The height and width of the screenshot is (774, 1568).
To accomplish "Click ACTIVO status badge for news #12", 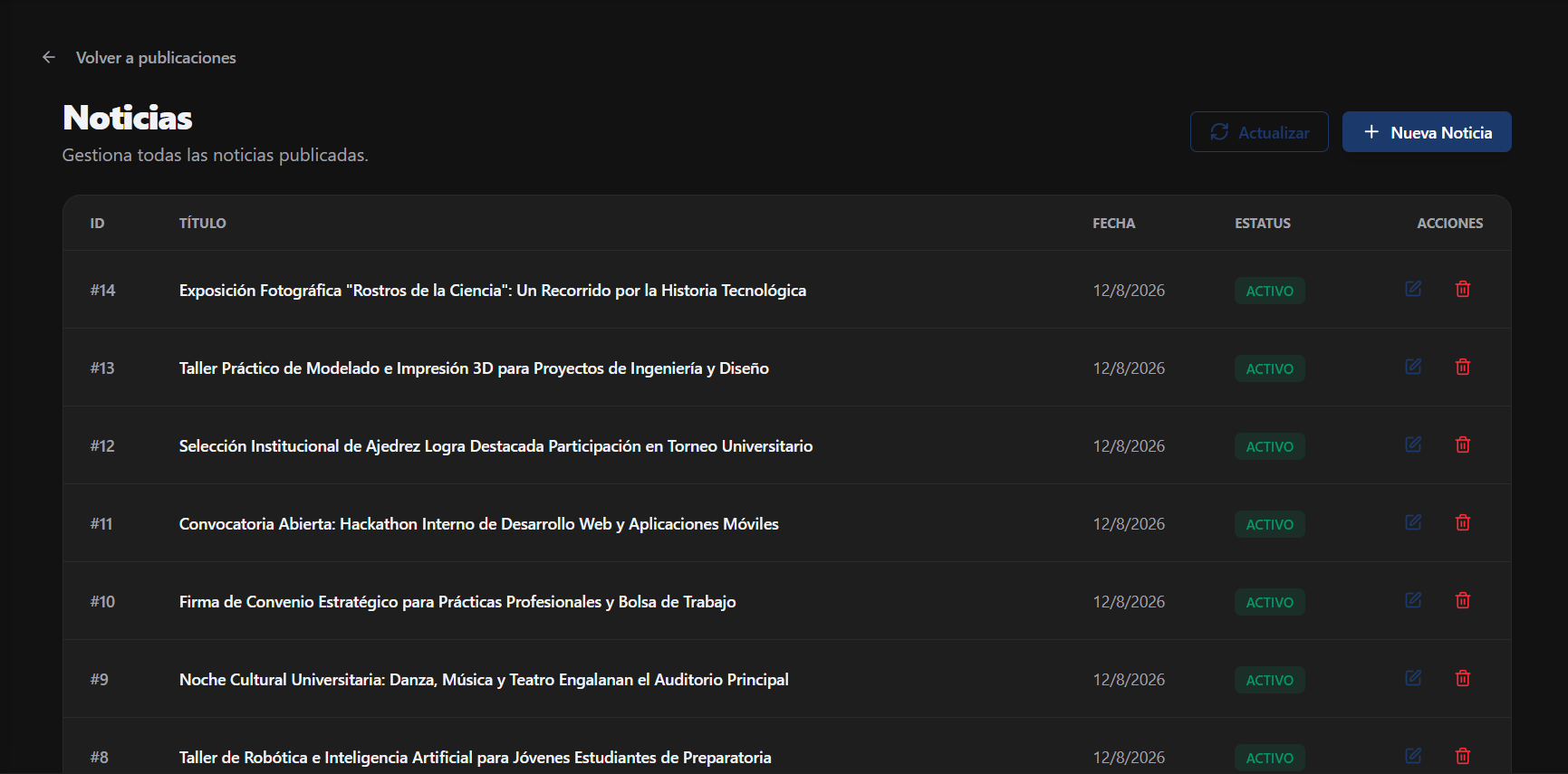I will tap(1270, 446).
